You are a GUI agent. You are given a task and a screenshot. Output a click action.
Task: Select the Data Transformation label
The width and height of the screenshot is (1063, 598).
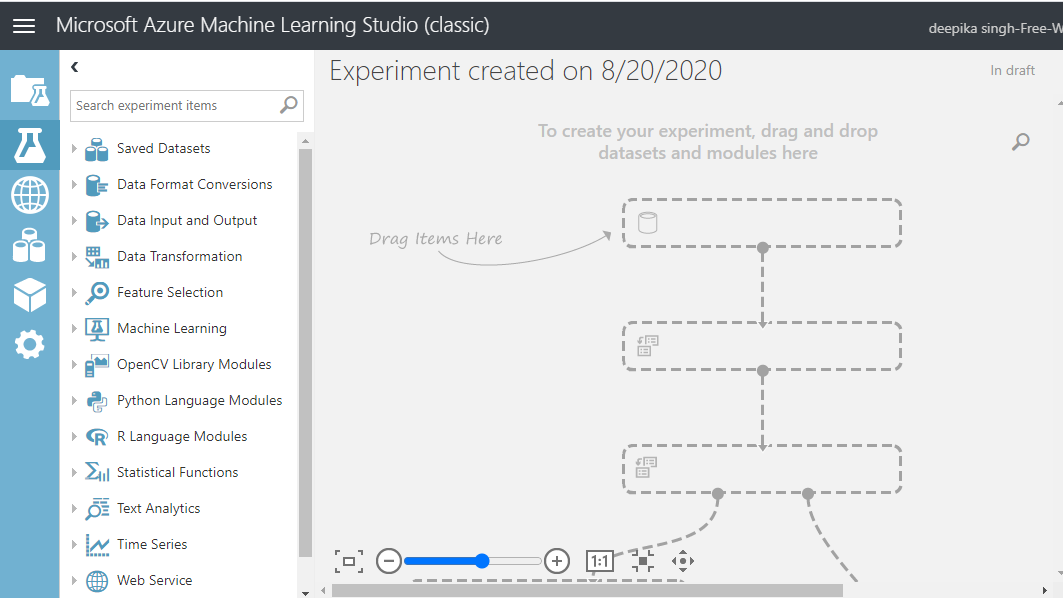coord(180,256)
